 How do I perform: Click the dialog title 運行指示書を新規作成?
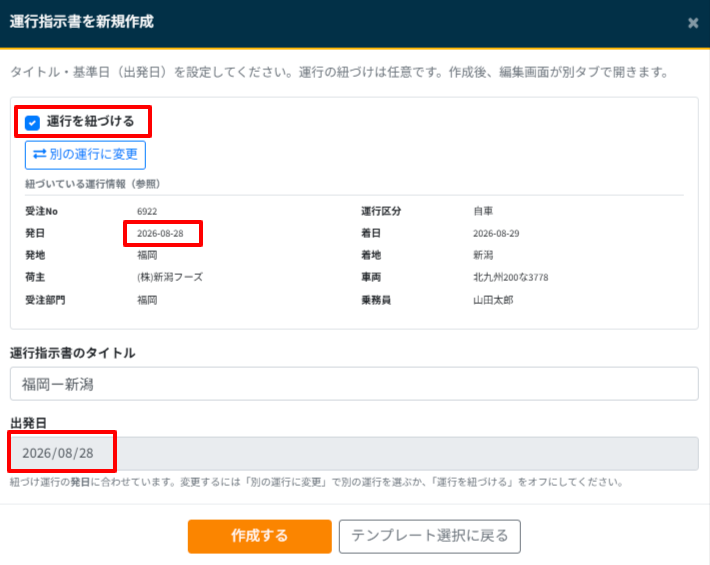(82, 21)
